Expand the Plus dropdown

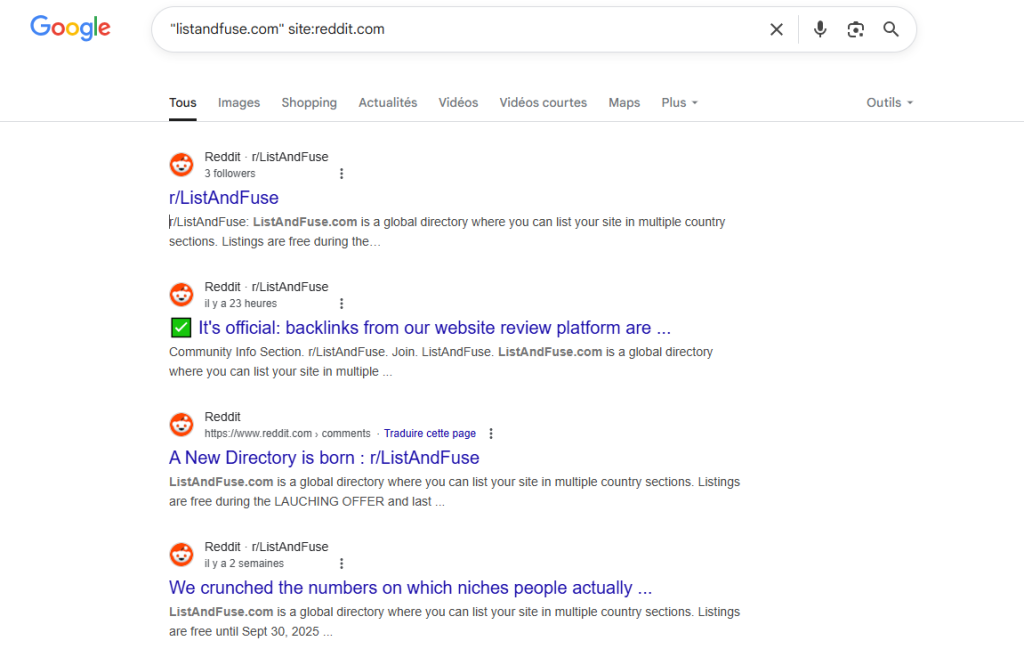point(679,103)
